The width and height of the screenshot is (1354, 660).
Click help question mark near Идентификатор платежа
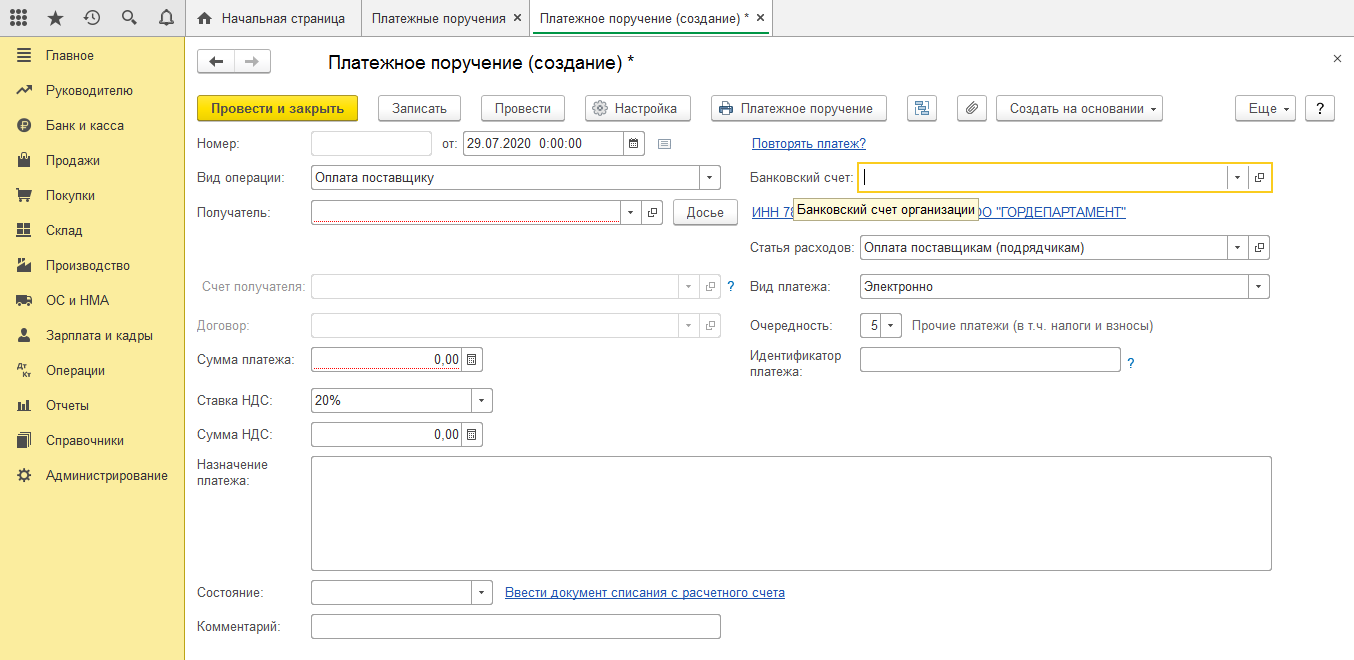tap(1131, 363)
